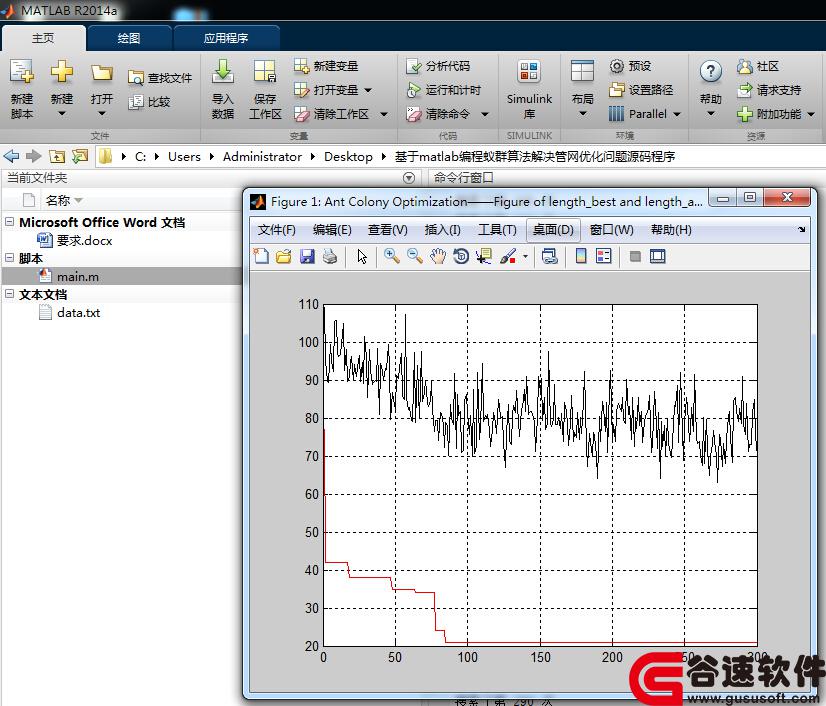Open the figure's 桌面(D) menu
Image resolution: width=826 pixels, height=706 pixels.
[553, 230]
